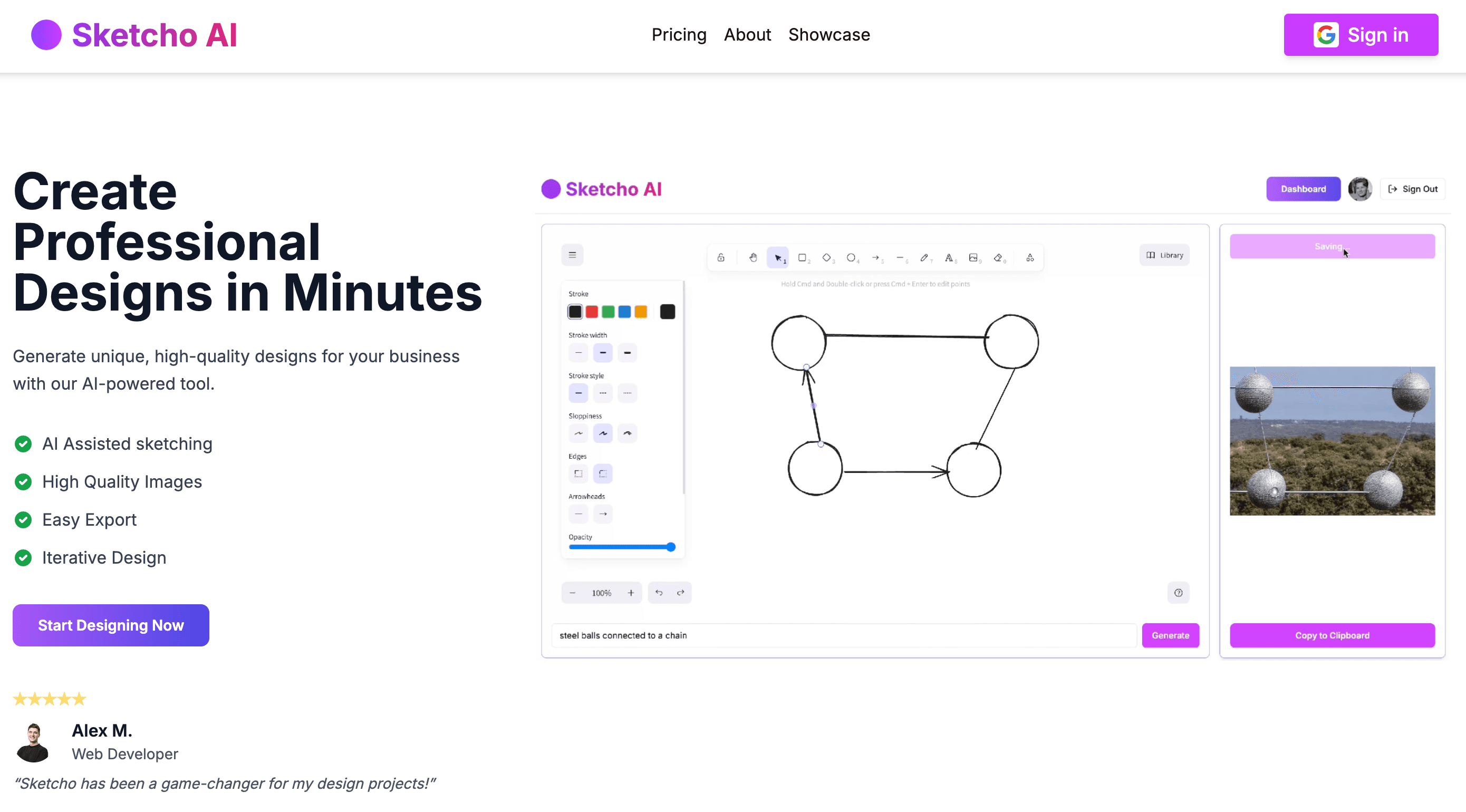The height and width of the screenshot is (812, 1466).
Task: Choose round edges option
Action: [603, 473]
